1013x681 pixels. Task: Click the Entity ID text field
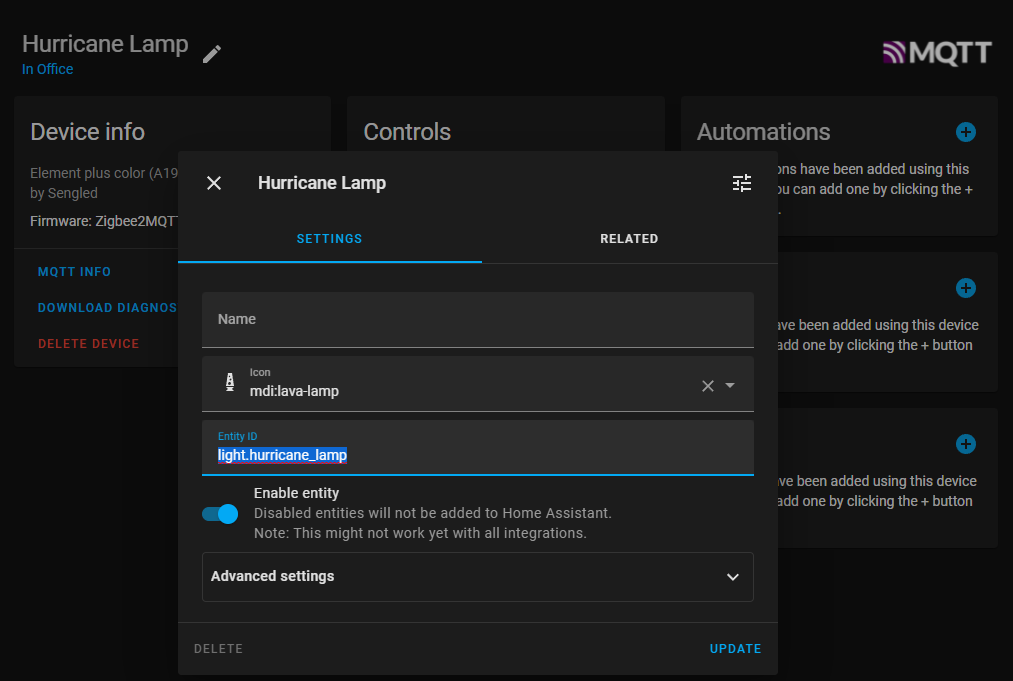pyautogui.click(x=477, y=455)
